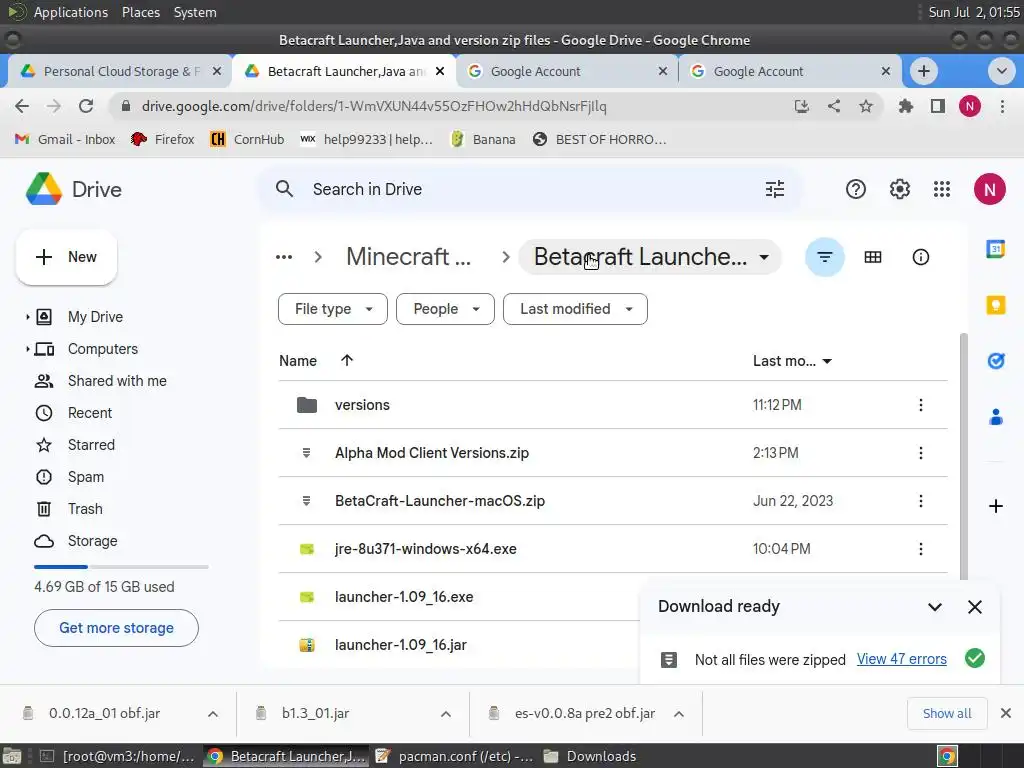Viewport: 1024px width, 768px height.
Task: Bookmark this page star icon
Action: coord(865,106)
